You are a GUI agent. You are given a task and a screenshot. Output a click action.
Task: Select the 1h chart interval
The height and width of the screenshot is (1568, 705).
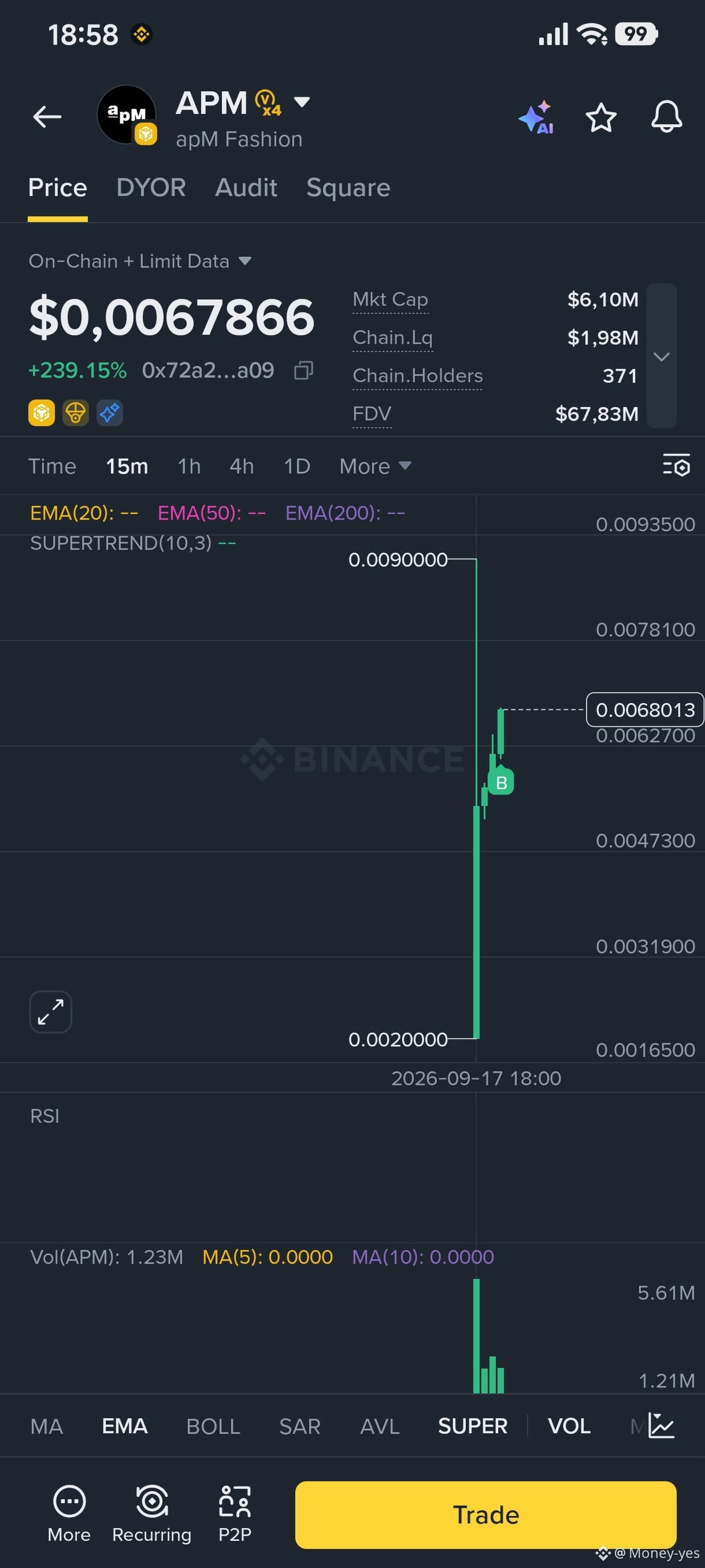point(189,466)
